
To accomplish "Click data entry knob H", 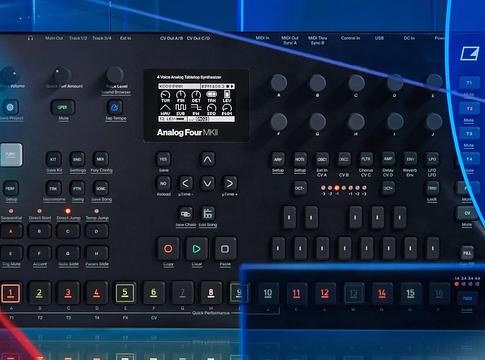I will point(356,121).
